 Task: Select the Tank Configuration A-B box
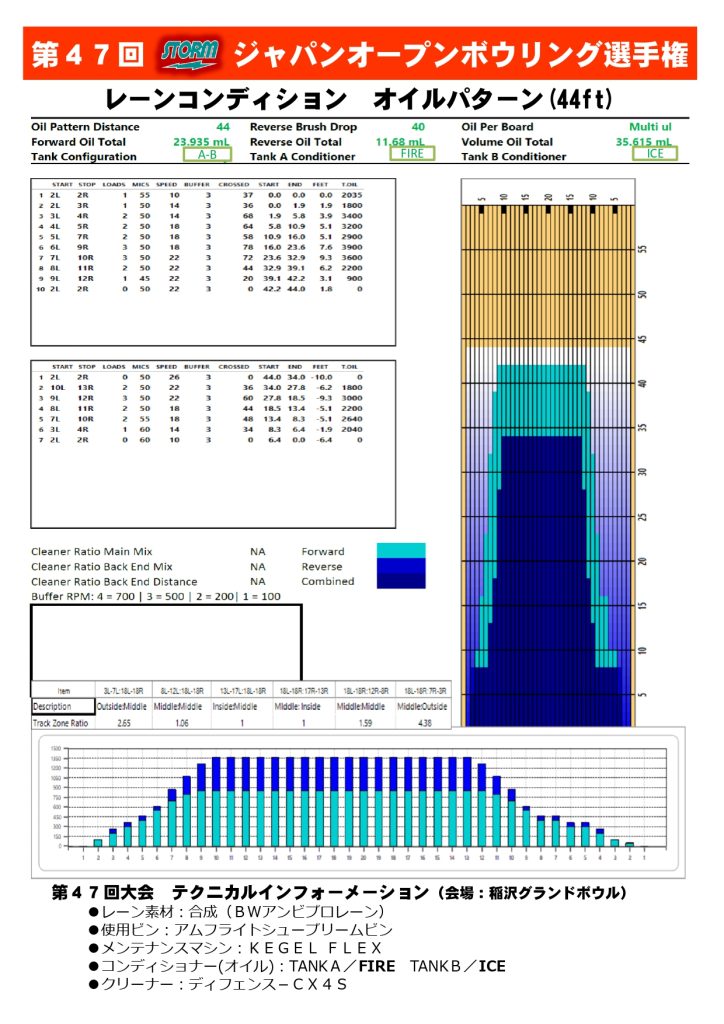click(x=207, y=155)
